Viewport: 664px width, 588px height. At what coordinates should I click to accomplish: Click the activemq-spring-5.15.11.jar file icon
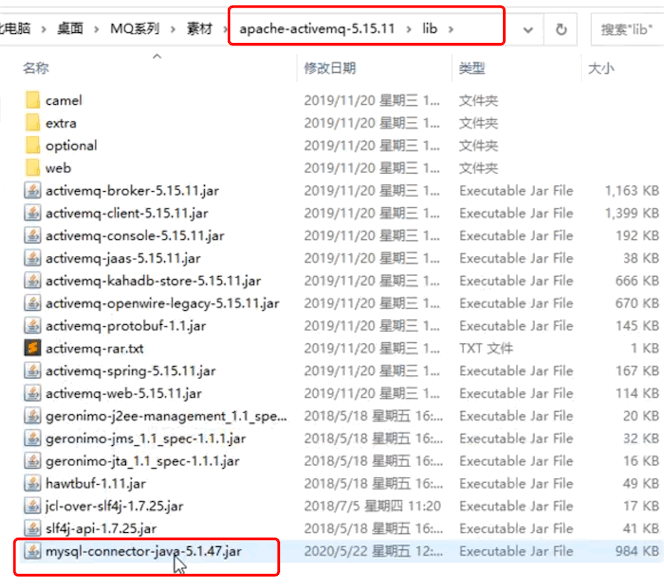tap(33, 371)
